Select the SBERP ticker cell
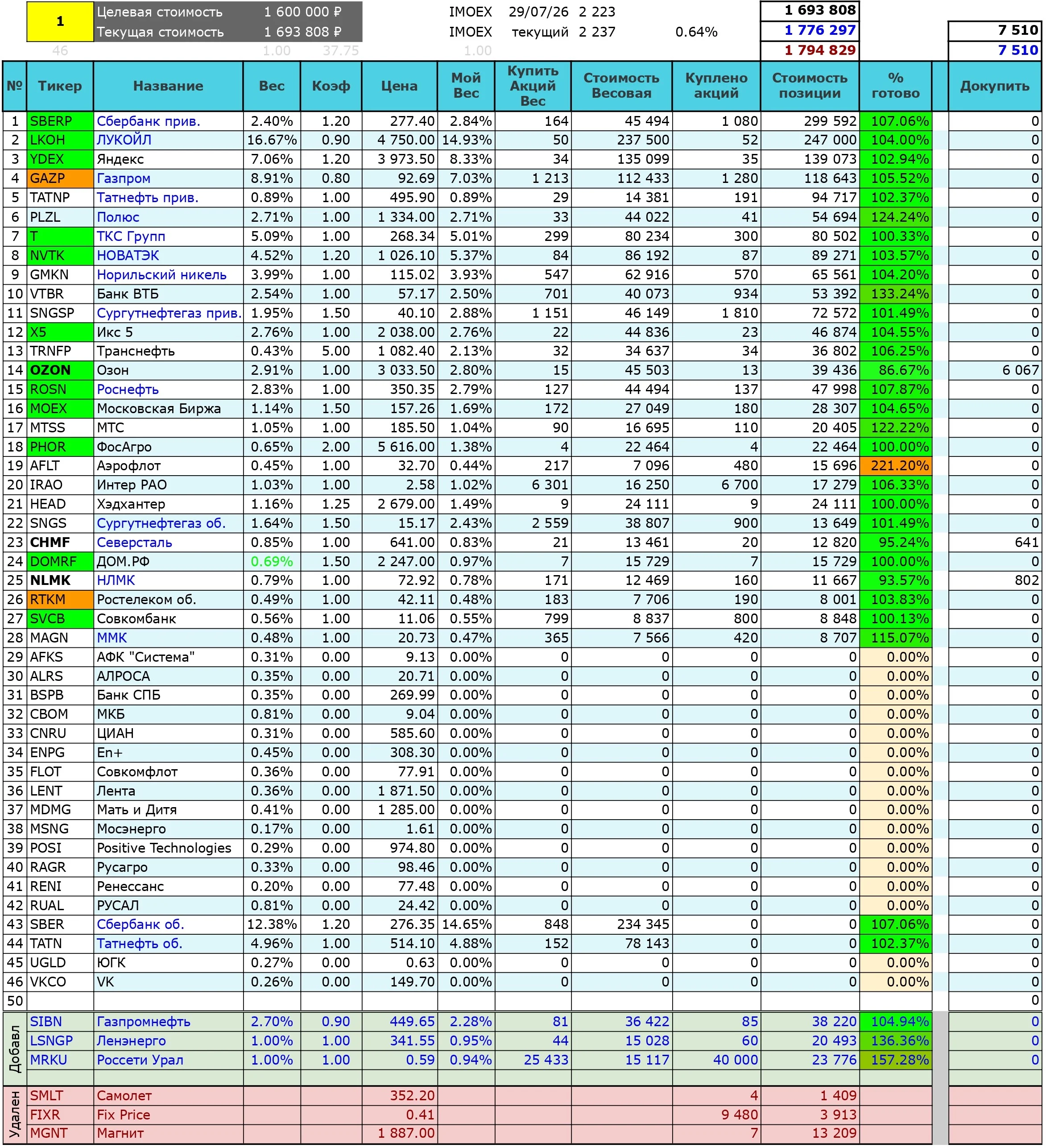The height and width of the screenshot is (1148, 1046). pos(60,121)
